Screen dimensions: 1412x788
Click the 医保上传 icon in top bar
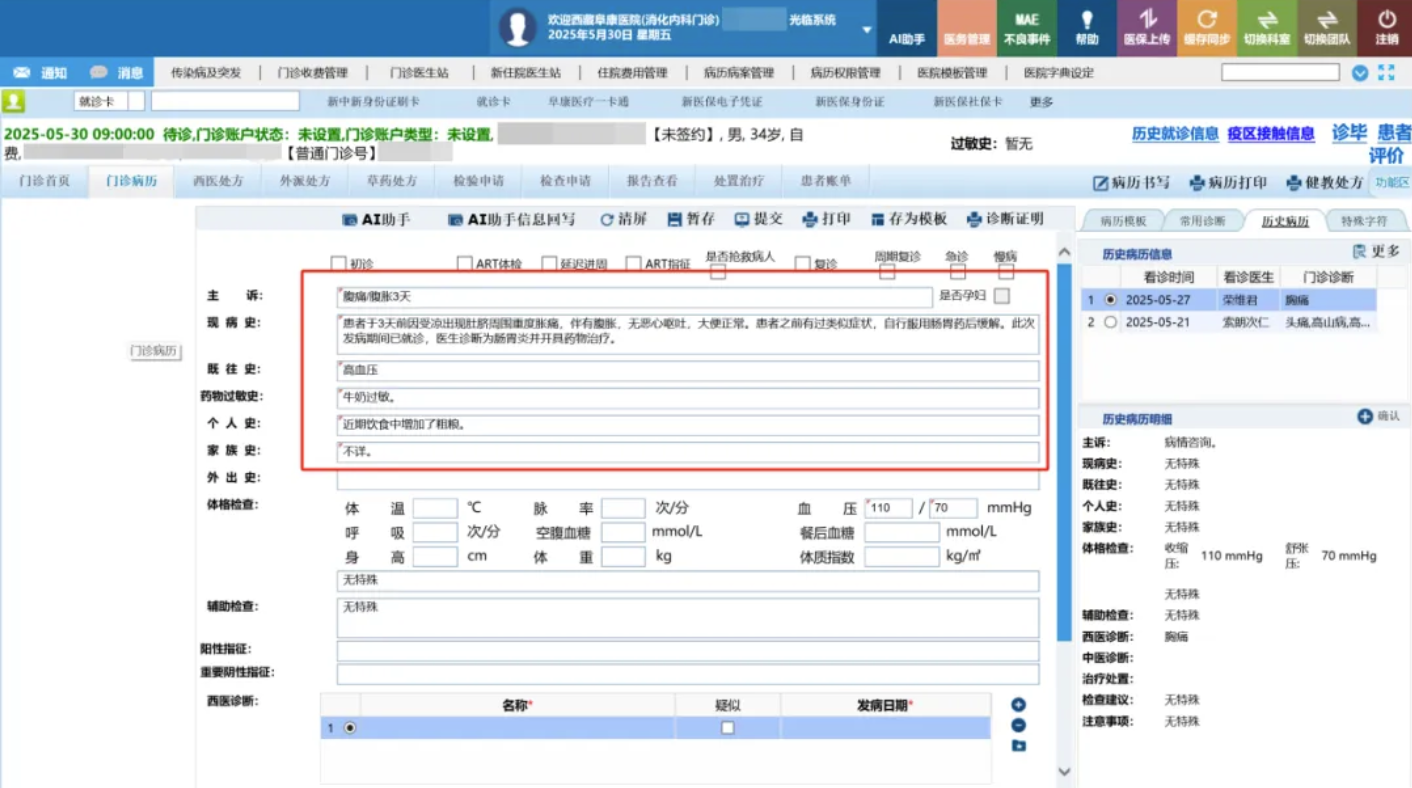[x=1146, y=20]
